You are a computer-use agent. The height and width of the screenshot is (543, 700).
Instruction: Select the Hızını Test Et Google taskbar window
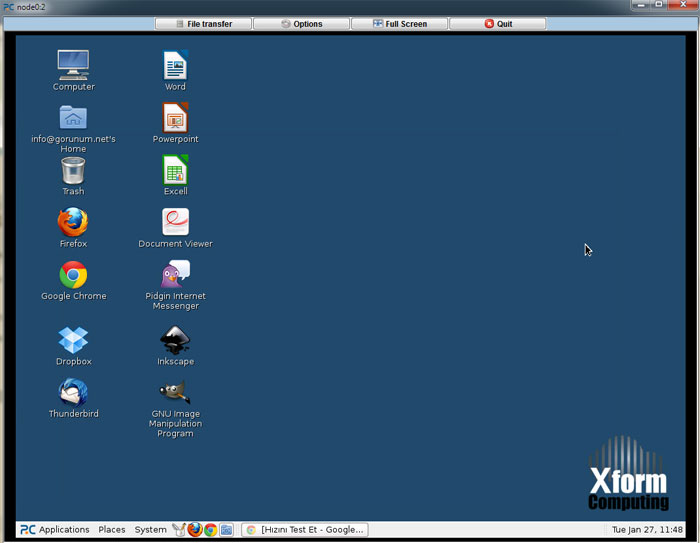(x=305, y=530)
